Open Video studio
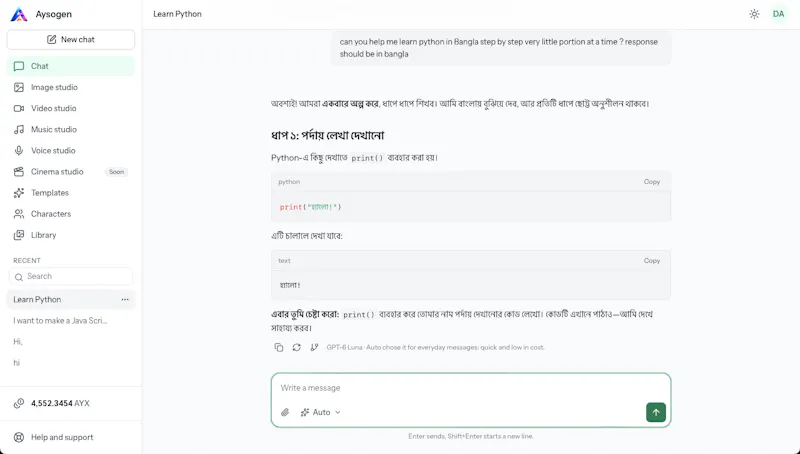 click(71, 109)
